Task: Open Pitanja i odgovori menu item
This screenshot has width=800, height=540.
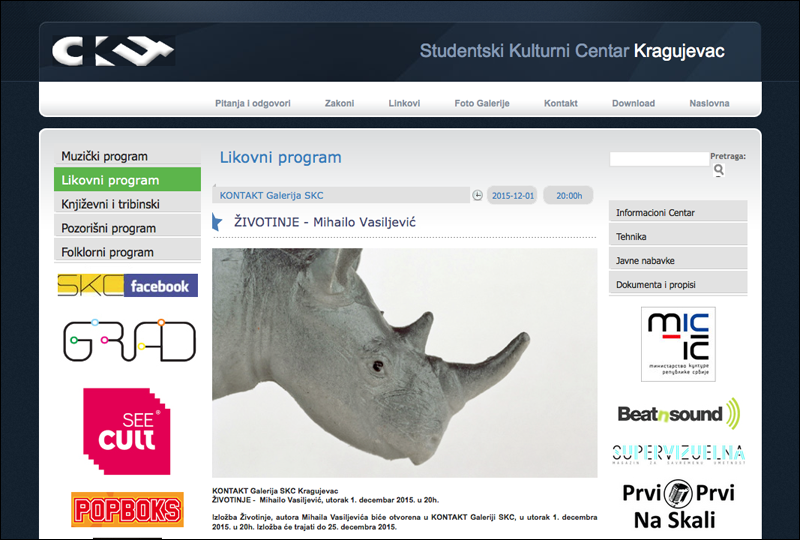Action: click(253, 103)
